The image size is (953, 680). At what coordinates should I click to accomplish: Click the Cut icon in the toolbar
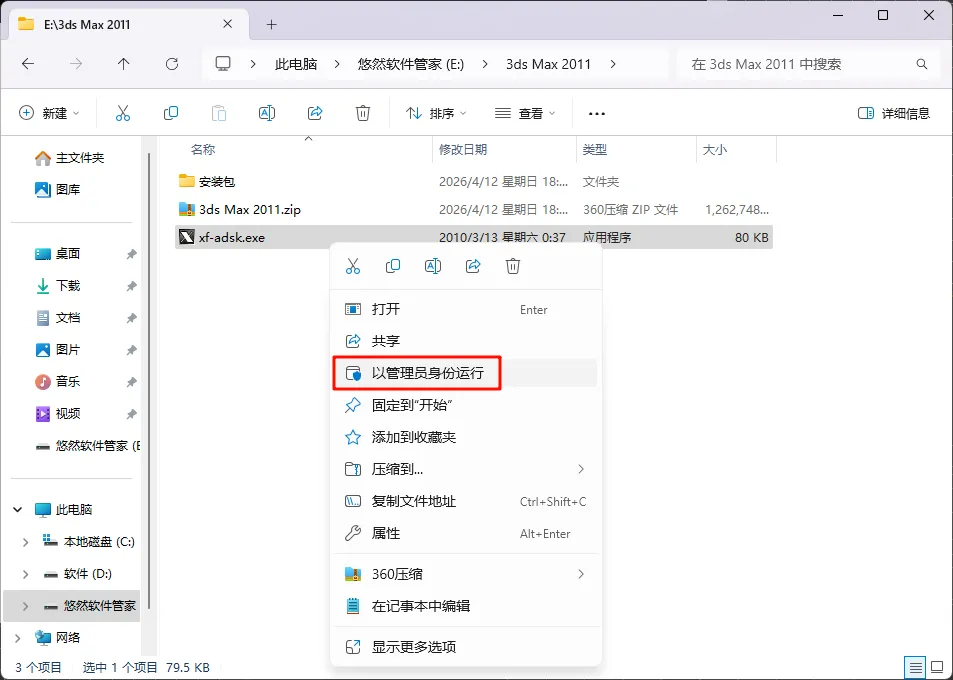(123, 113)
